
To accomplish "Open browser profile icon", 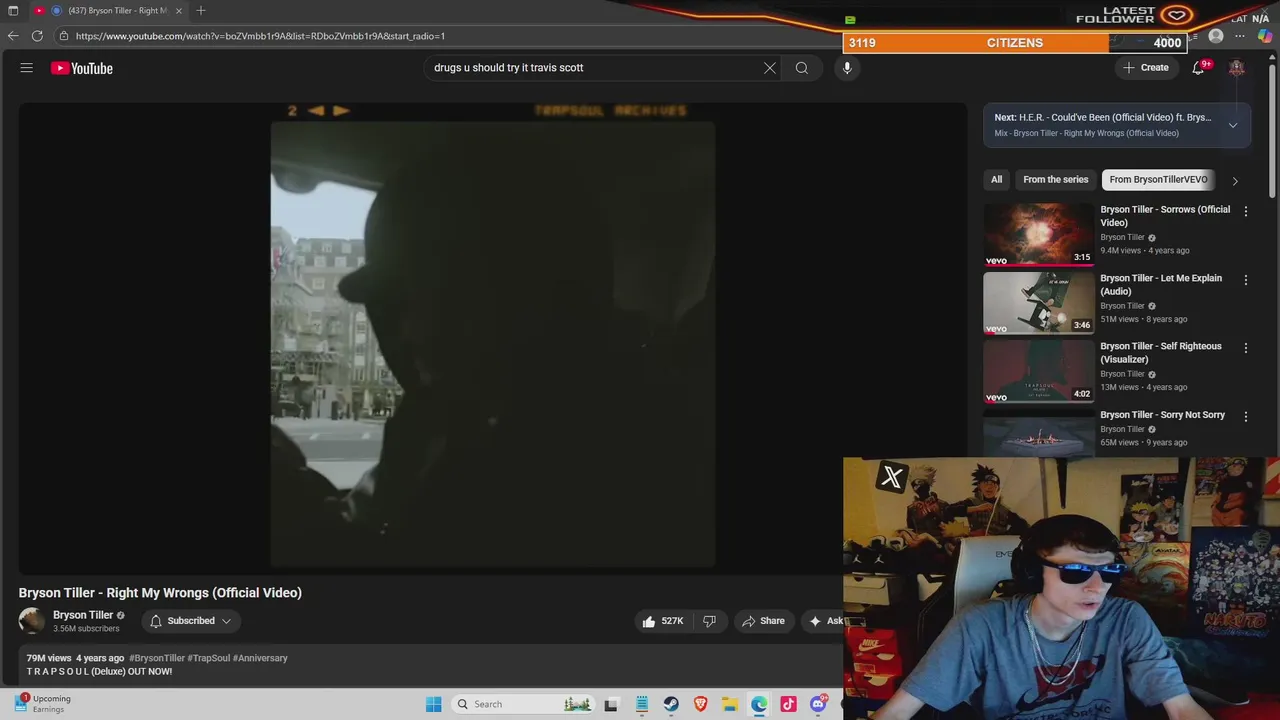I will click(x=1216, y=36).
